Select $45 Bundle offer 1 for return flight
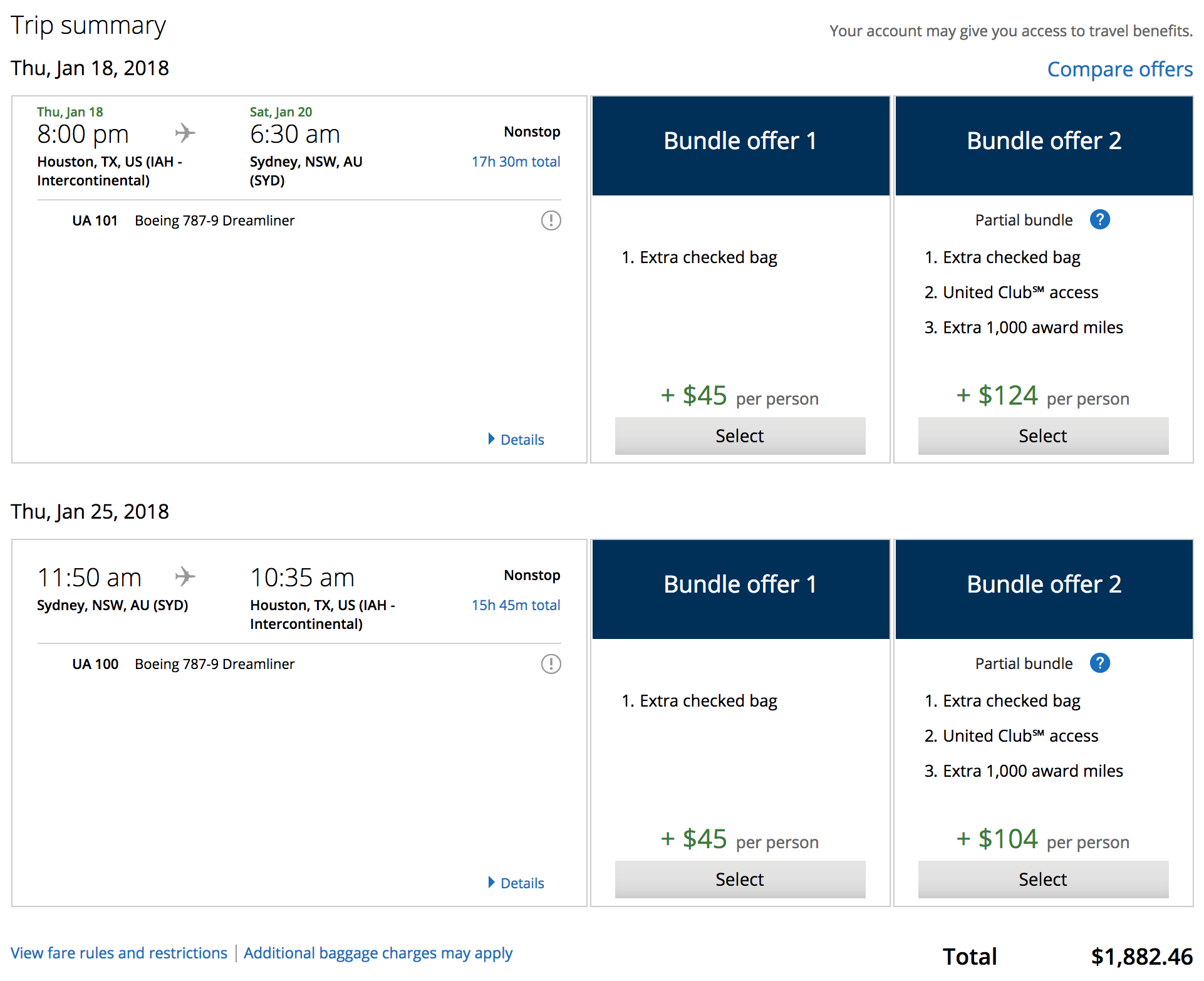This screenshot has width=1204, height=981. tap(740, 880)
